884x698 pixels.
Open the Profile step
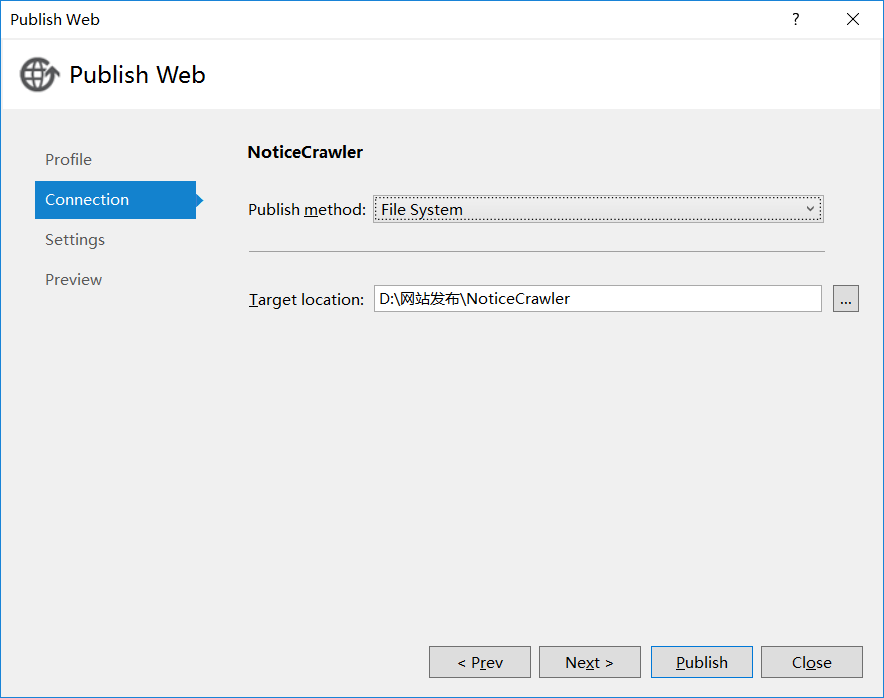pos(68,160)
